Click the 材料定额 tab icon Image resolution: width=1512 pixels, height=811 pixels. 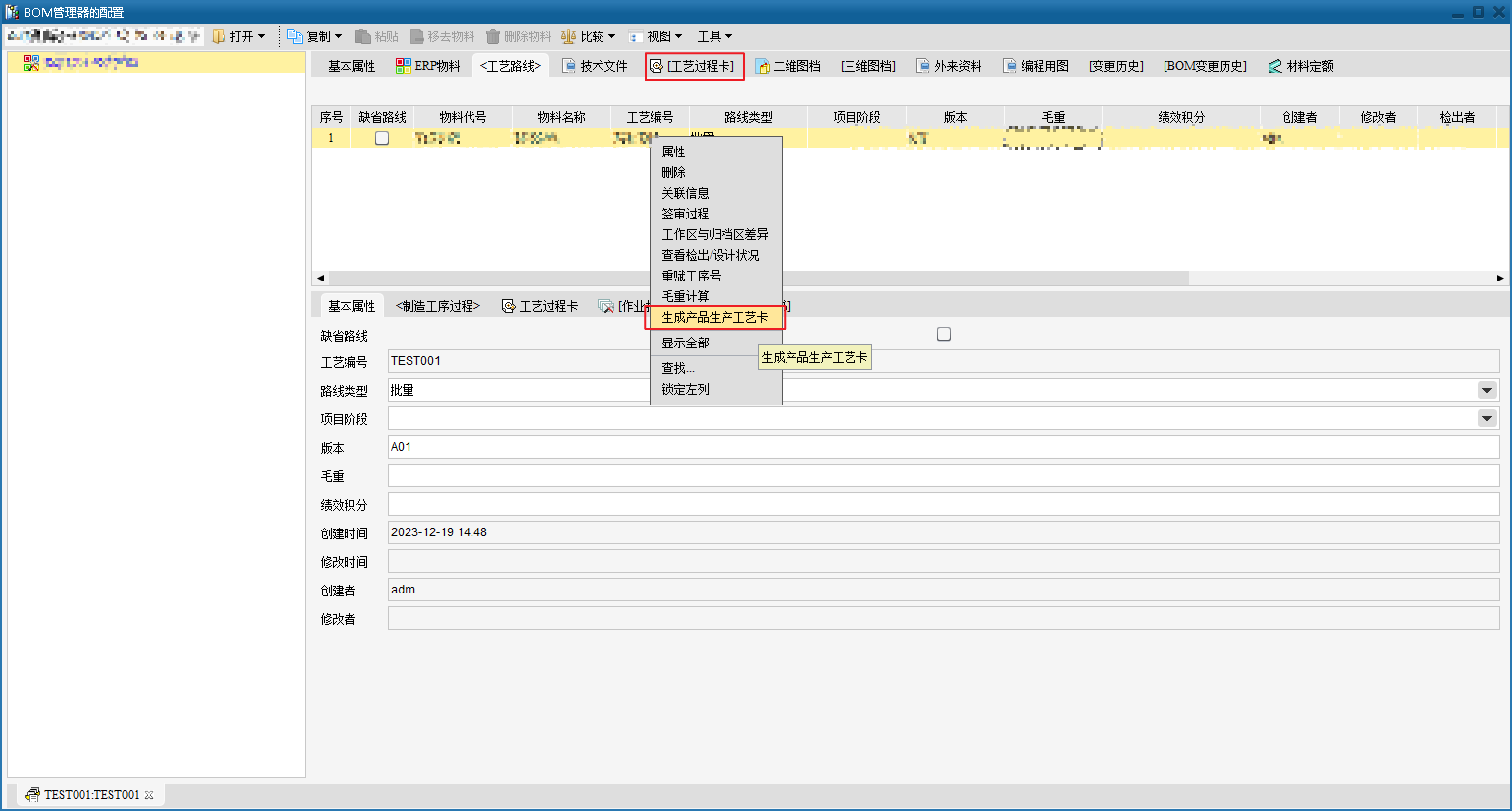point(1274,66)
